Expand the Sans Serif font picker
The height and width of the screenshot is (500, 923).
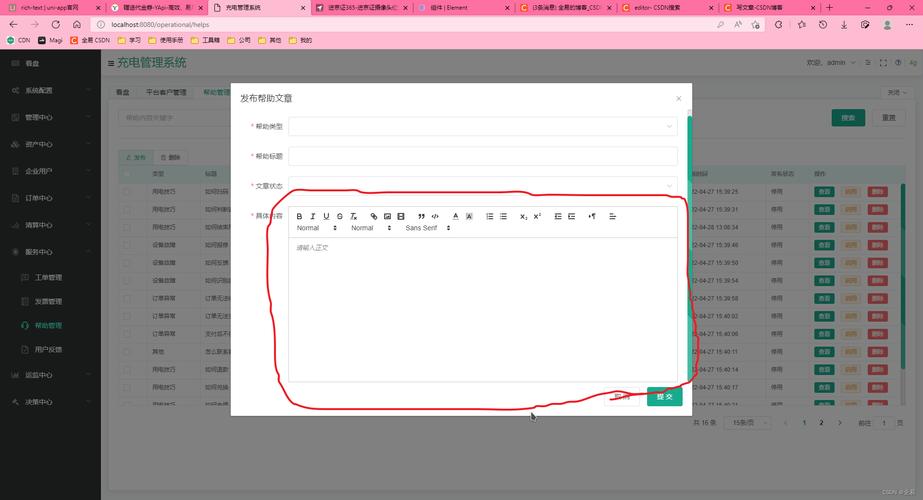point(427,228)
